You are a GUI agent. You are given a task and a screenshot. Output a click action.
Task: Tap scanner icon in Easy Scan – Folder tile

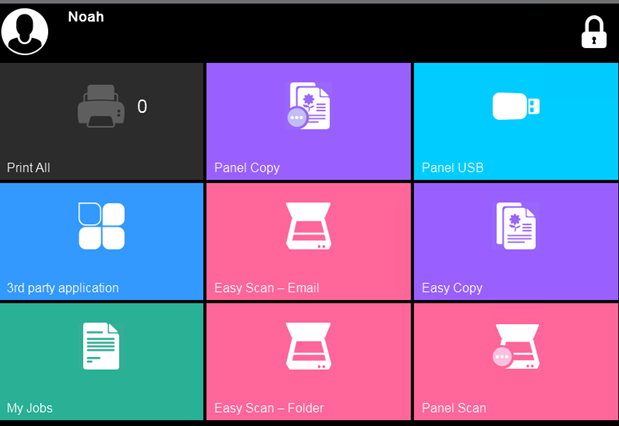[308, 347]
